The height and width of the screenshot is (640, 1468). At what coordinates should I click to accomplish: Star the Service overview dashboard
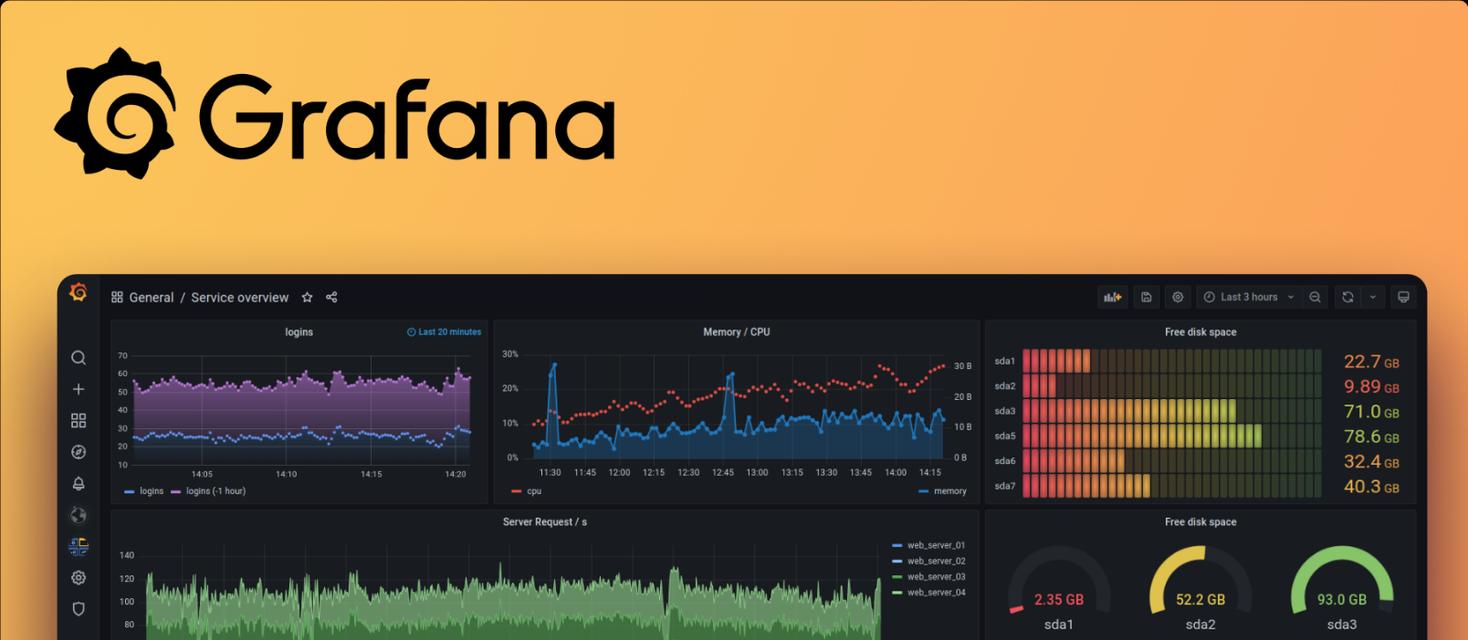click(x=307, y=297)
